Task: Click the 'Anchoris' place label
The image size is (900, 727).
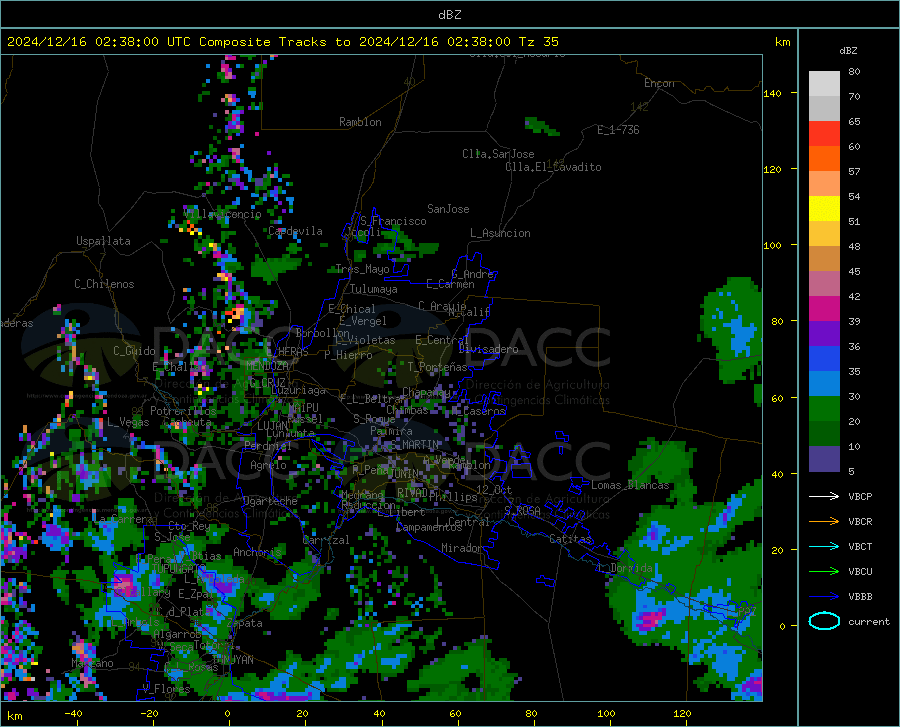Action: coord(257,552)
